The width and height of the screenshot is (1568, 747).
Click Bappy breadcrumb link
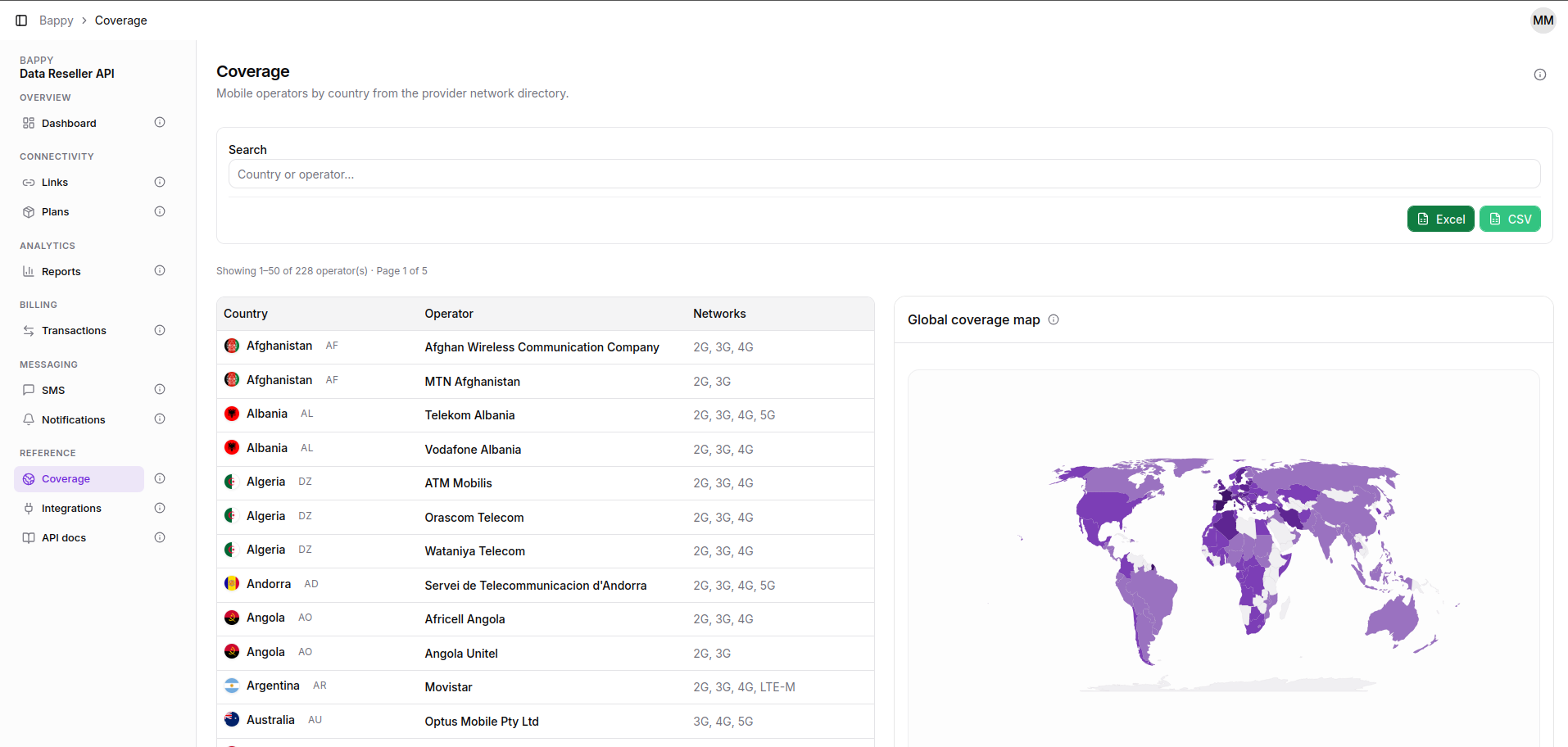57,20
